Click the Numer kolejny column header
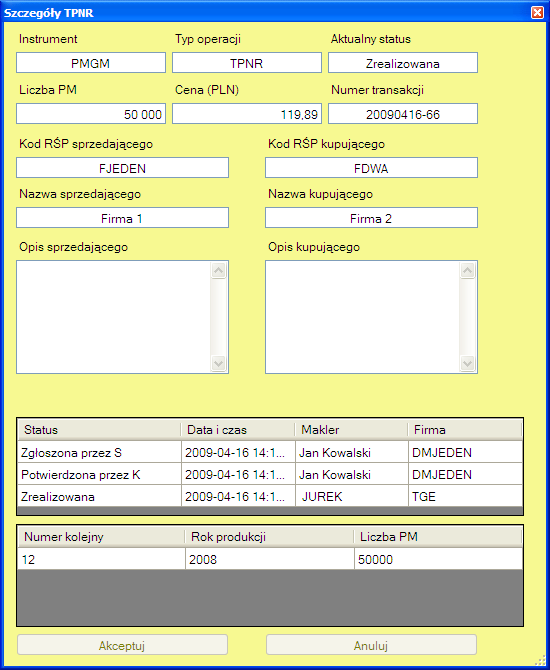The image size is (550, 670). tap(101, 537)
